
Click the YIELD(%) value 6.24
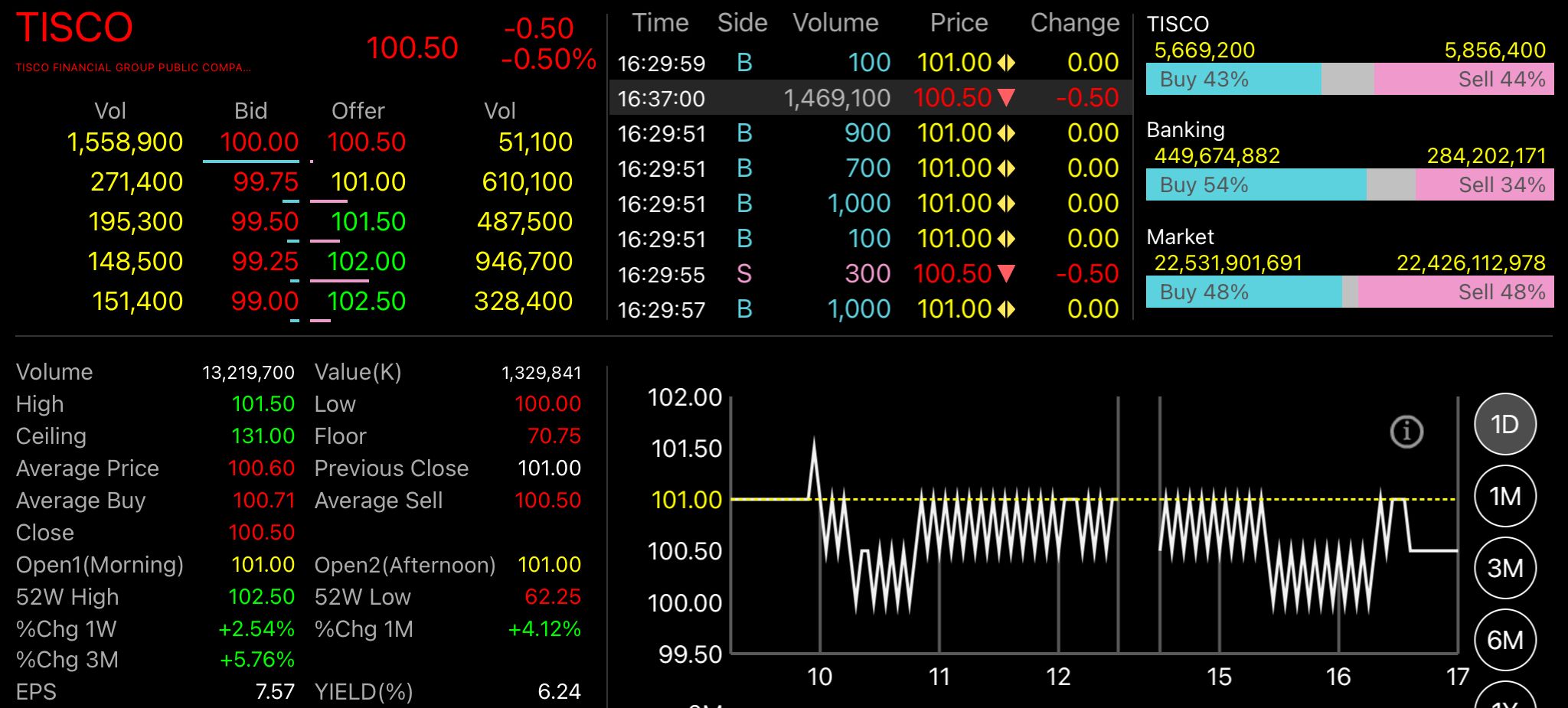click(559, 692)
